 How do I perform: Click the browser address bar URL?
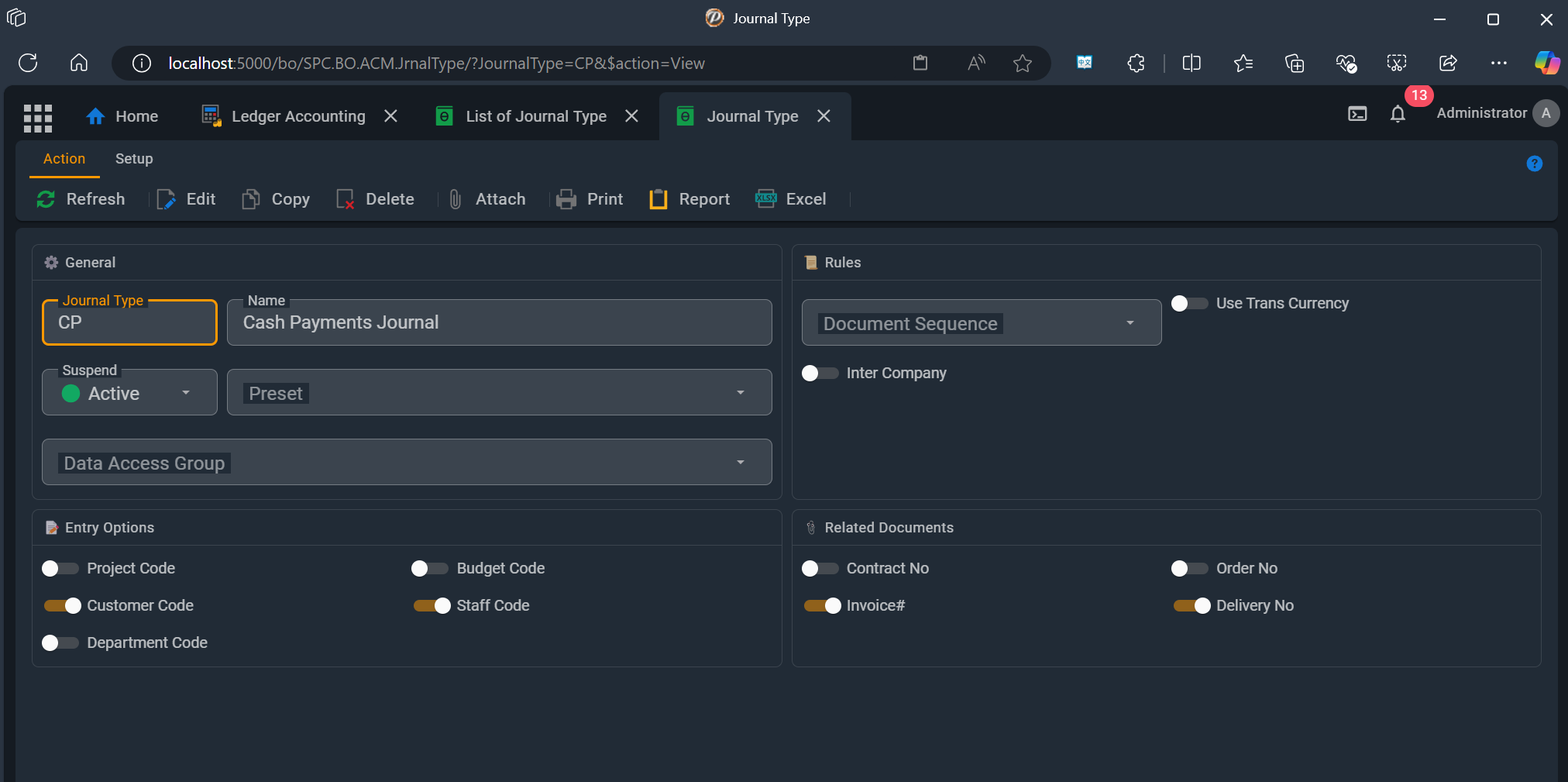tap(436, 64)
